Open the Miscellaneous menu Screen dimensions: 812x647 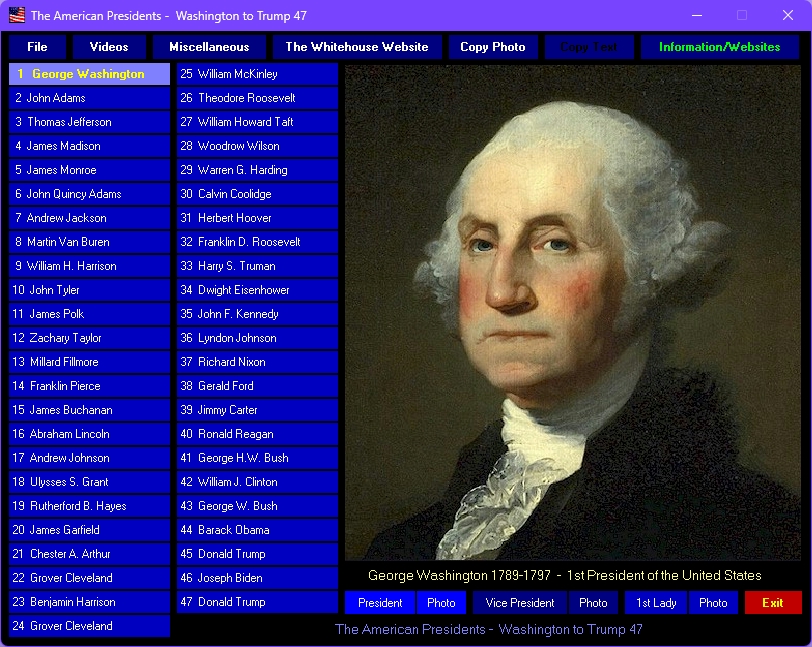[209, 47]
